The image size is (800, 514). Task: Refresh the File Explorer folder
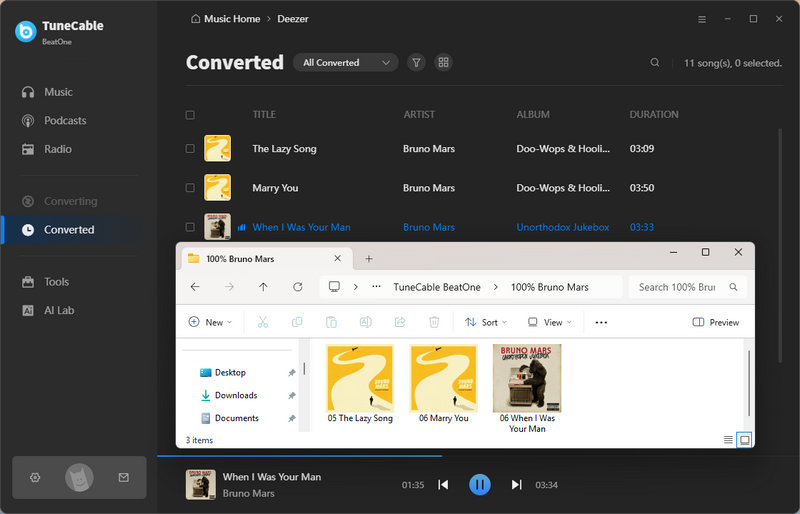[297, 287]
